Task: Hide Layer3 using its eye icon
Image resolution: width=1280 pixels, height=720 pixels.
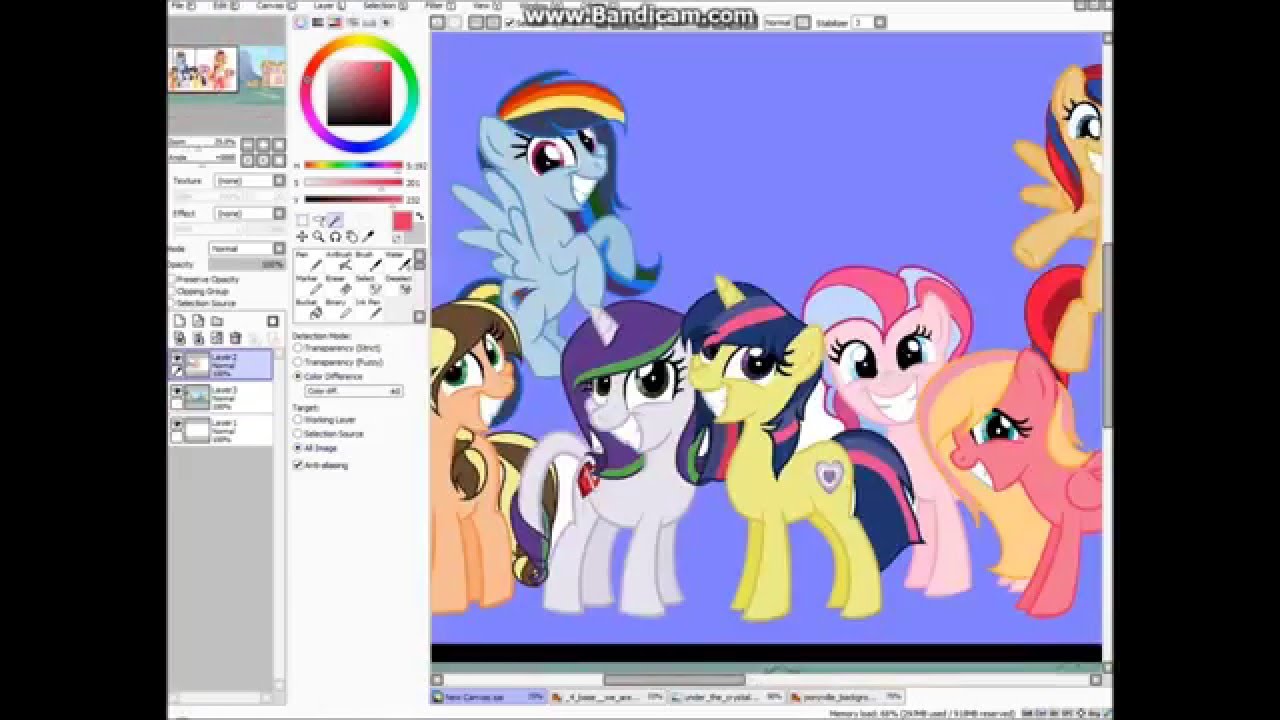Action: pyautogui.click(x=177, y=391)
